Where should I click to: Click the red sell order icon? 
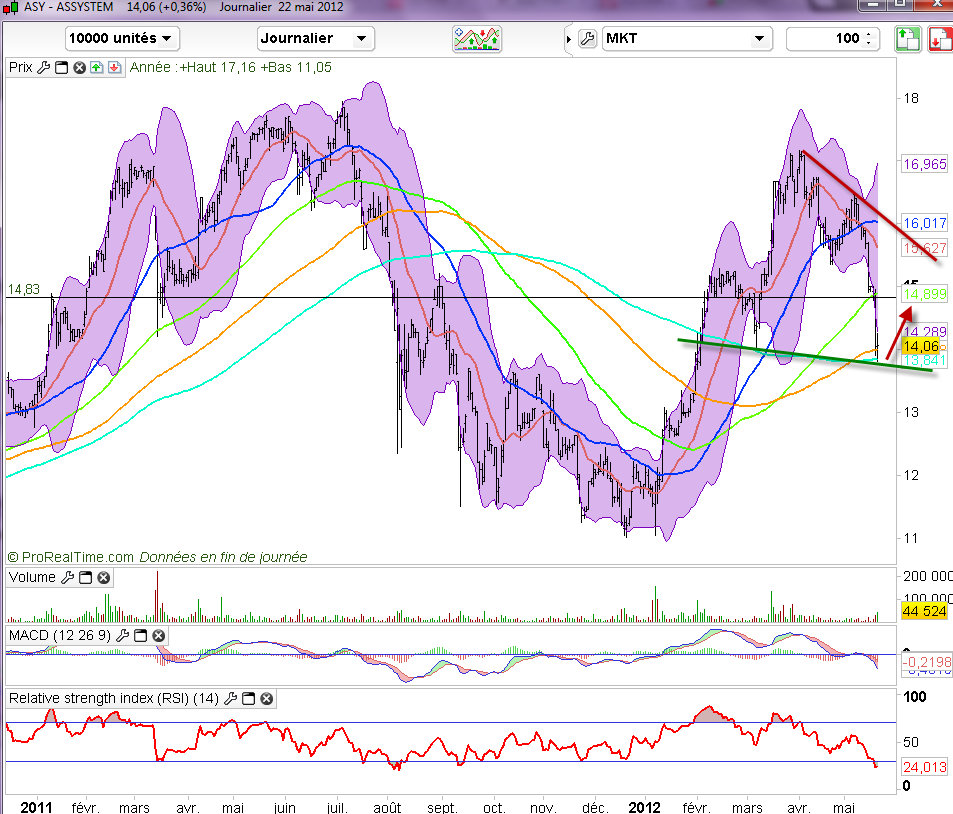[x=939, y=39]
